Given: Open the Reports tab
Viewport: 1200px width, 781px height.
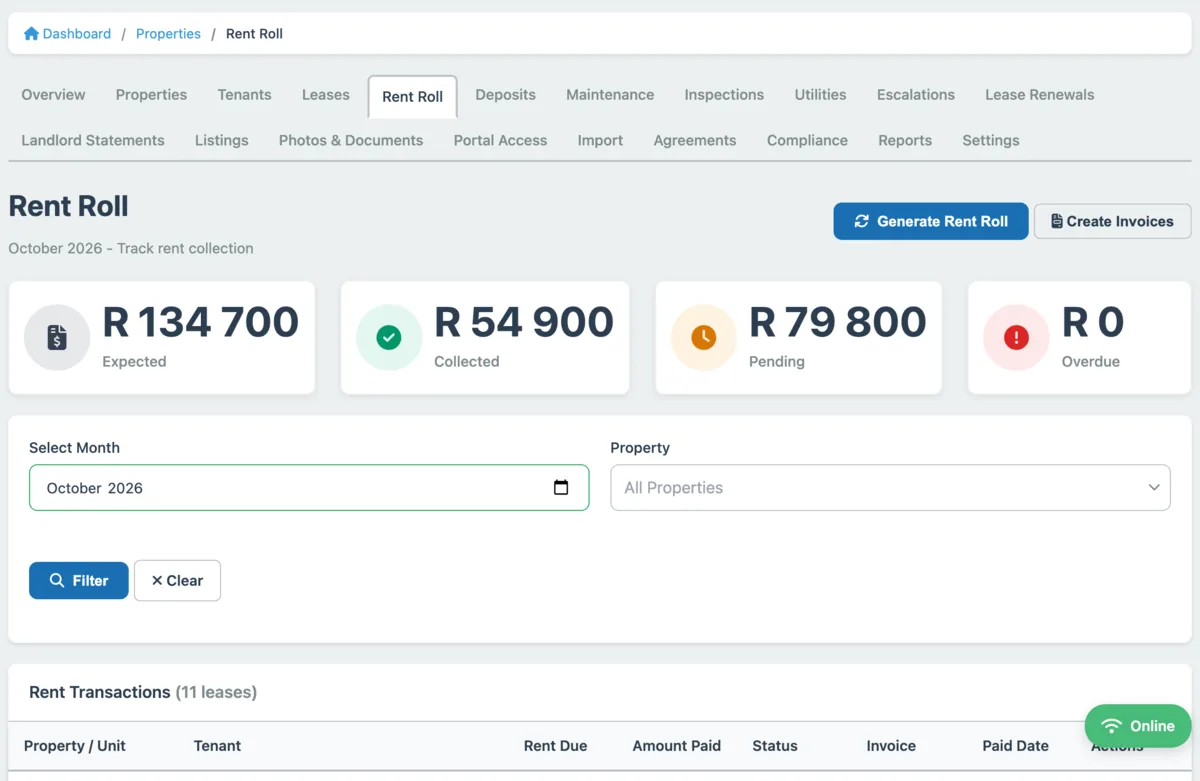Looking at the screenshot, I should click(x=905, y=141).
